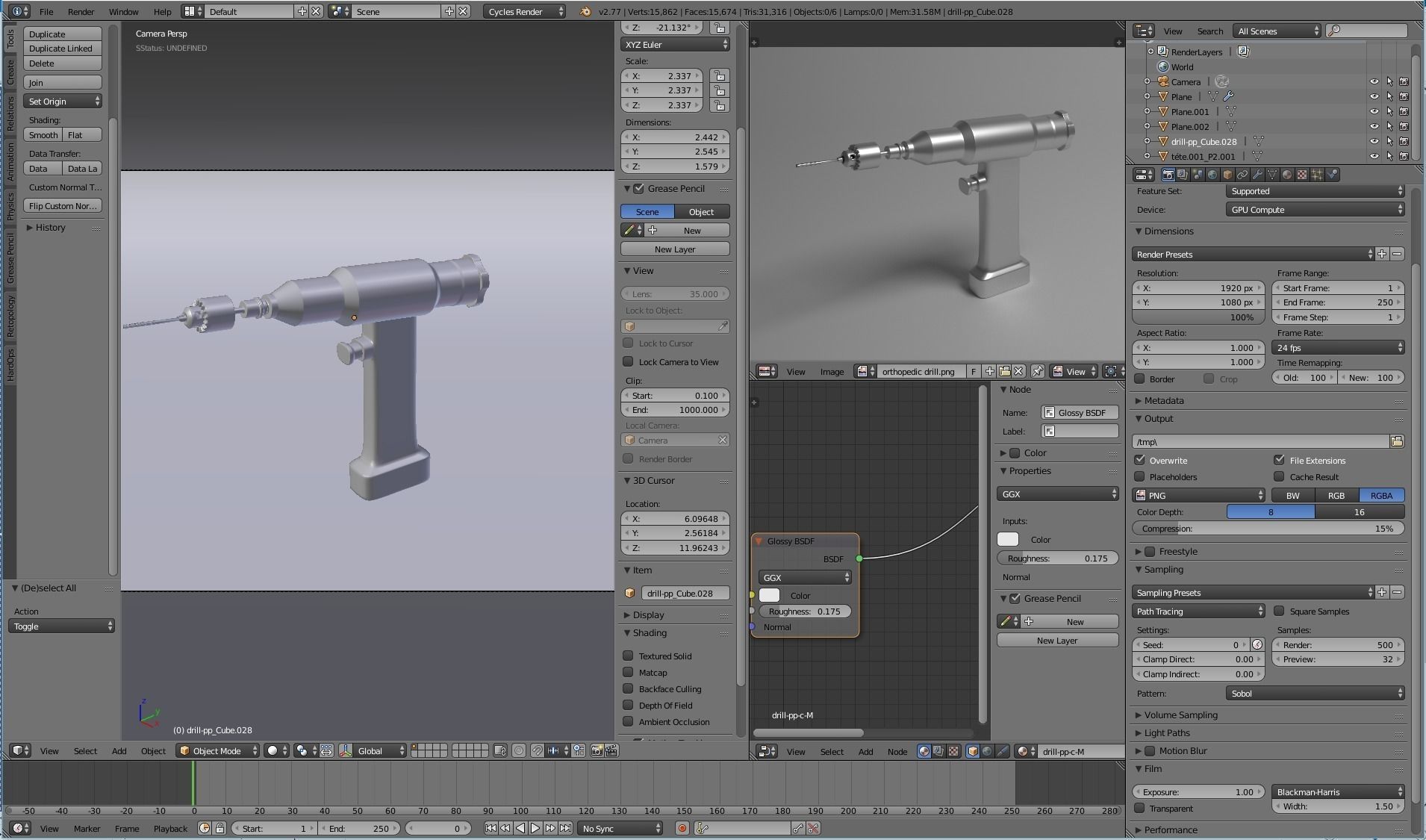Image resolution: width=1426 pixels, height=840 pixels.
Task: Enable the Lock Camera to View checkbox
Action: [x=628, y=361]
